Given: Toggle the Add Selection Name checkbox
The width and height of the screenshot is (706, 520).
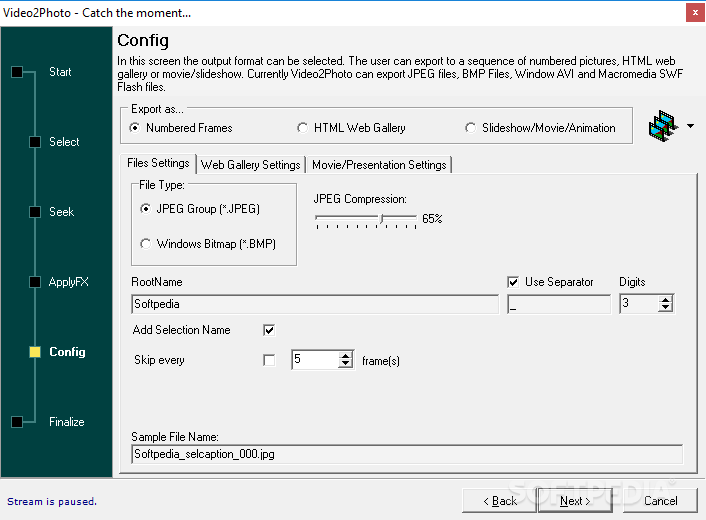Looking at the screenshot, I should (x=269, y=330).
